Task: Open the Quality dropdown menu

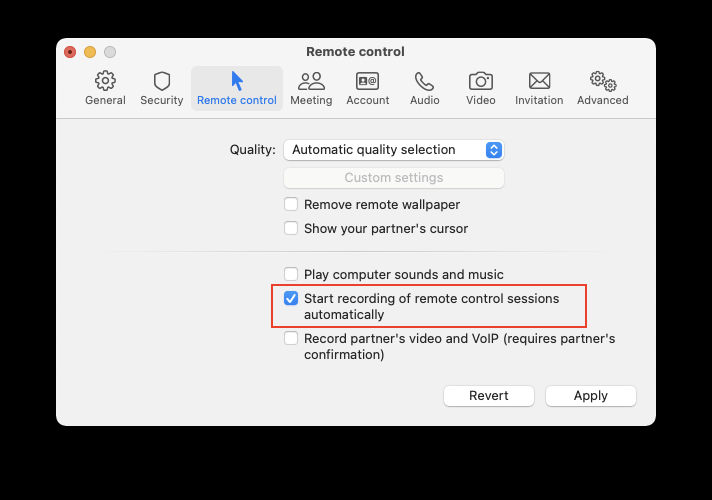Action: click(394, 150)
